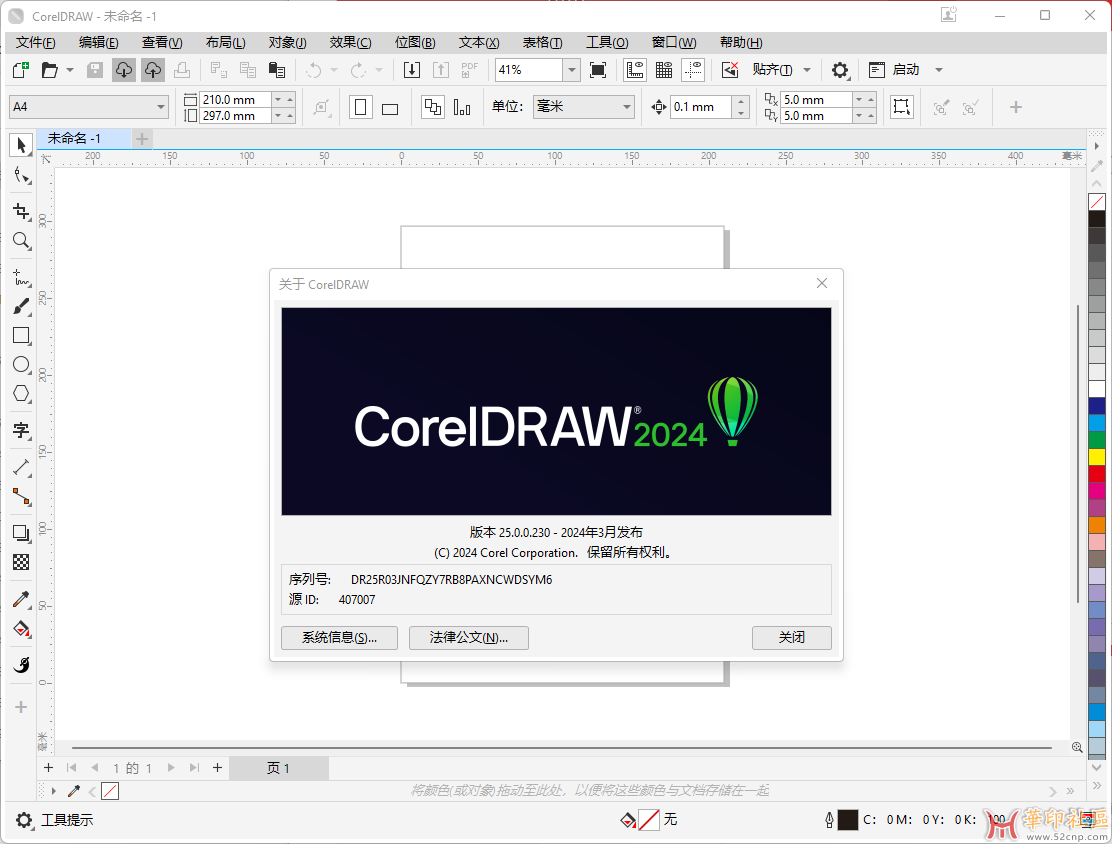Expand the Undo history dropdown arrow
This screenshot has height=844, width=1112.
click(333, 70)
